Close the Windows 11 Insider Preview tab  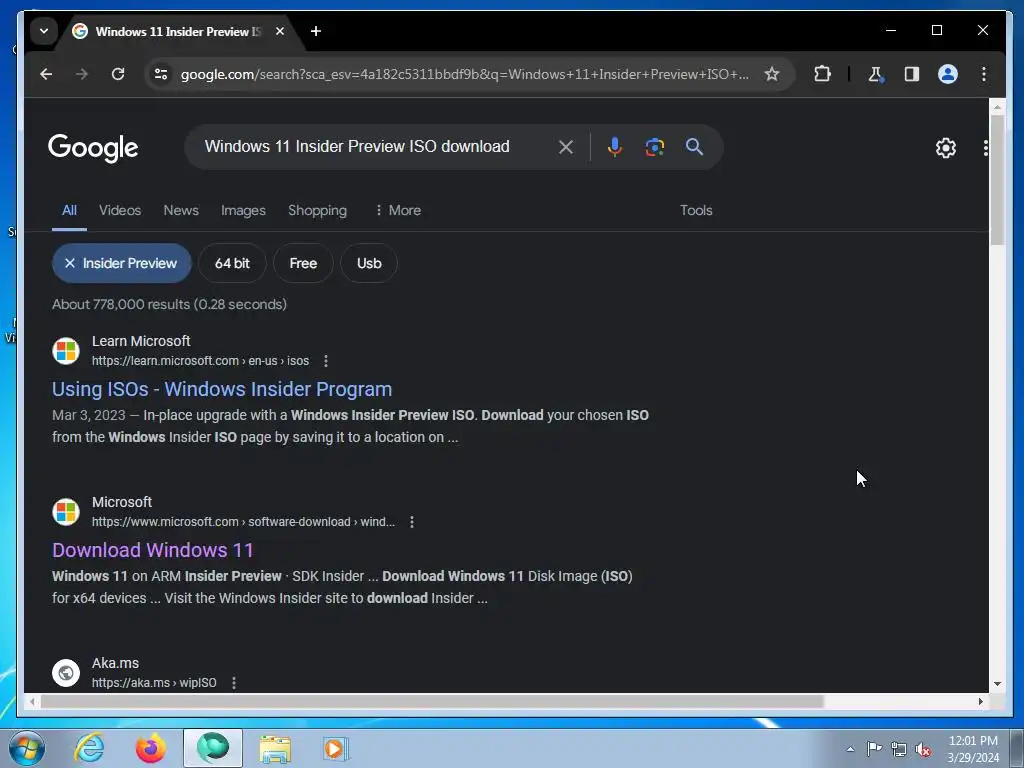coord(280,31)
